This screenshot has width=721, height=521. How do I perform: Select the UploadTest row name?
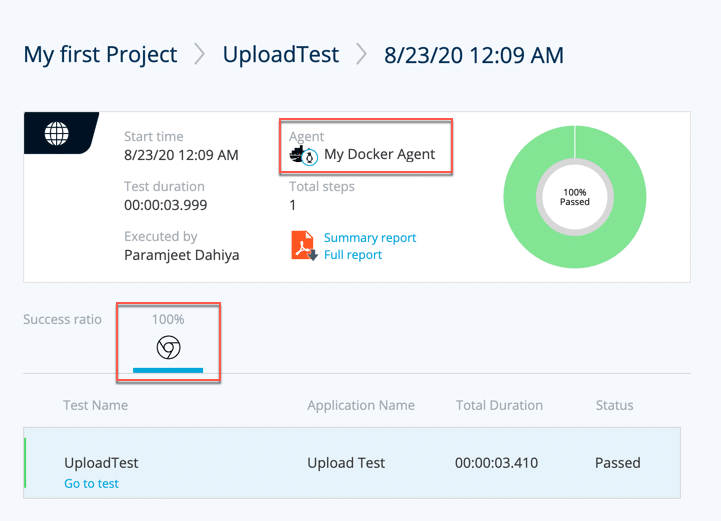click(101, 463)
